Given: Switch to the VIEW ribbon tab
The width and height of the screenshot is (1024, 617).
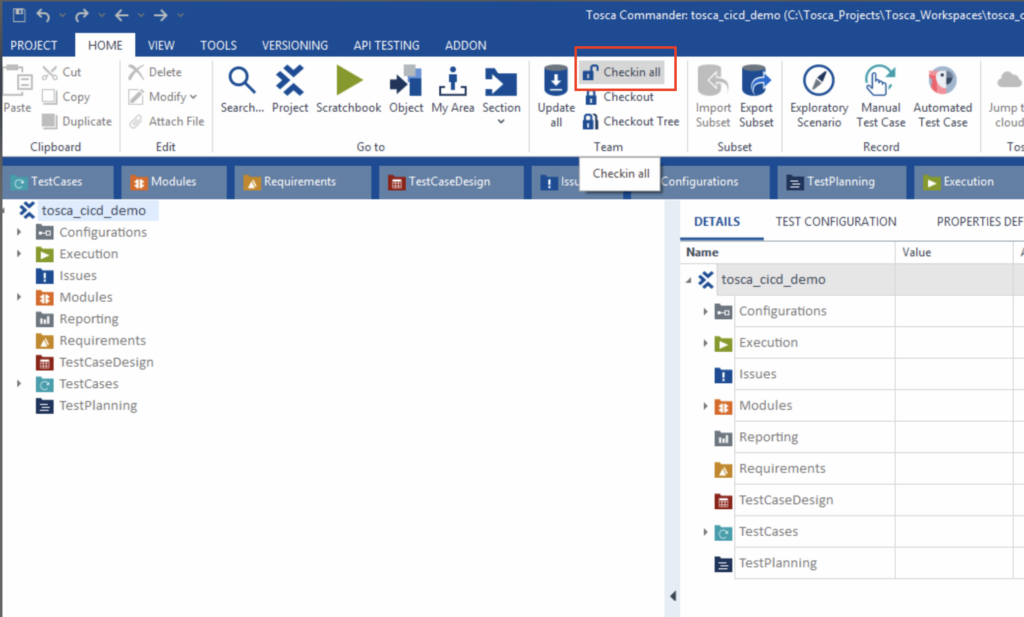Looking at the screenshot, I should (x=161, y=45).
